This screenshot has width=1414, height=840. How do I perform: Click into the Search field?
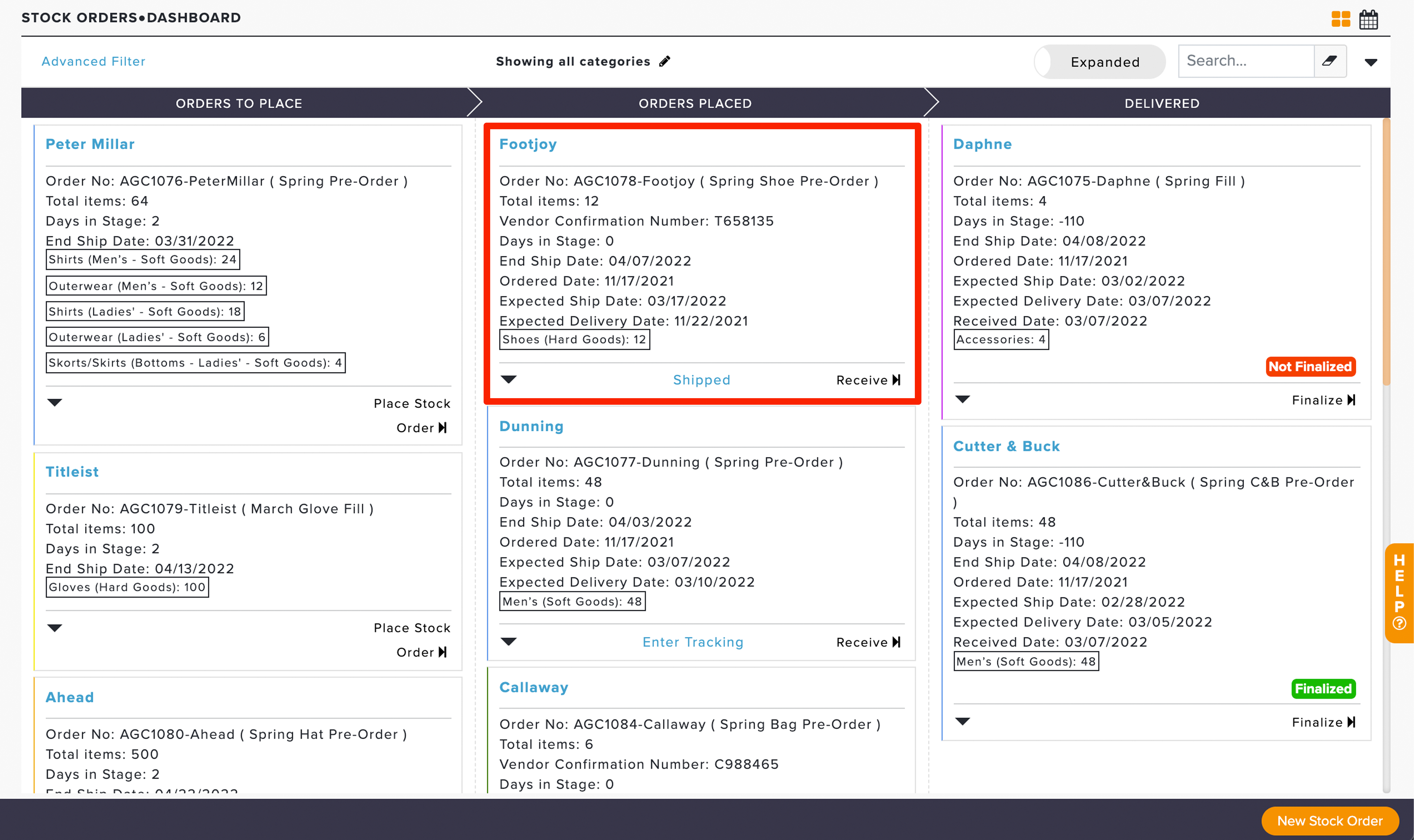[x=1246, y=61]
